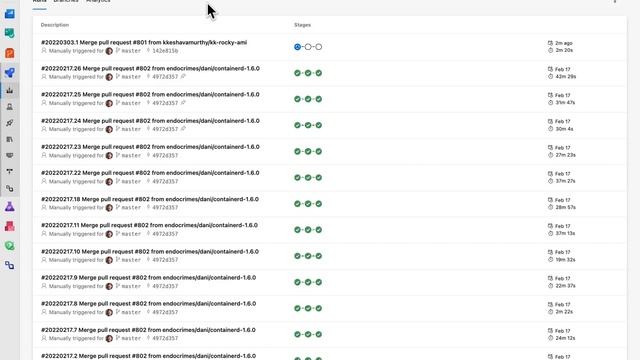Image resolution: width=640 pixels, height=360 pixels.
Task: Click the third green stage of run #20220217.10
Action: tap(318, 256)
